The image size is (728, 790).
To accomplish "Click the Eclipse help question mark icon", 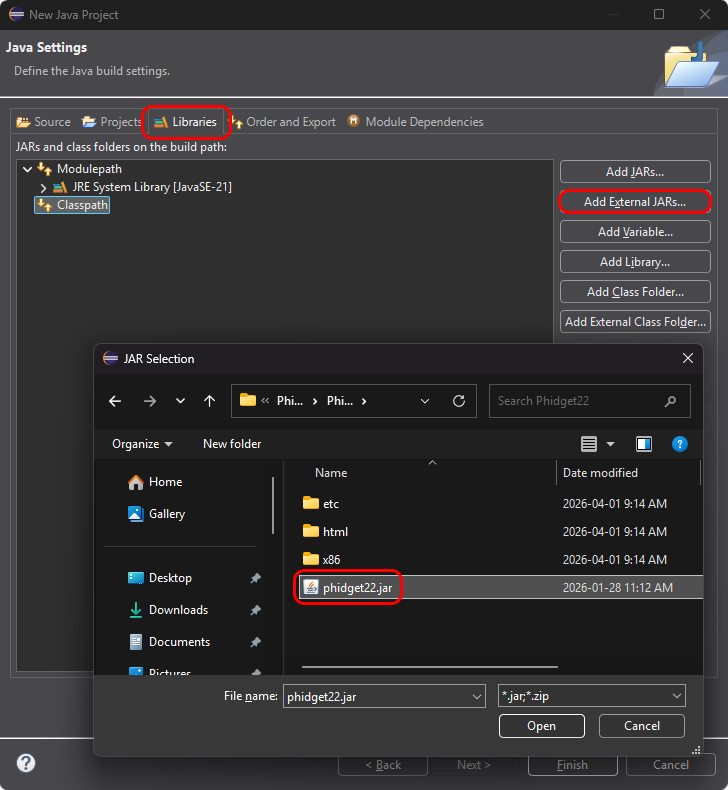I will pos(26,763).
